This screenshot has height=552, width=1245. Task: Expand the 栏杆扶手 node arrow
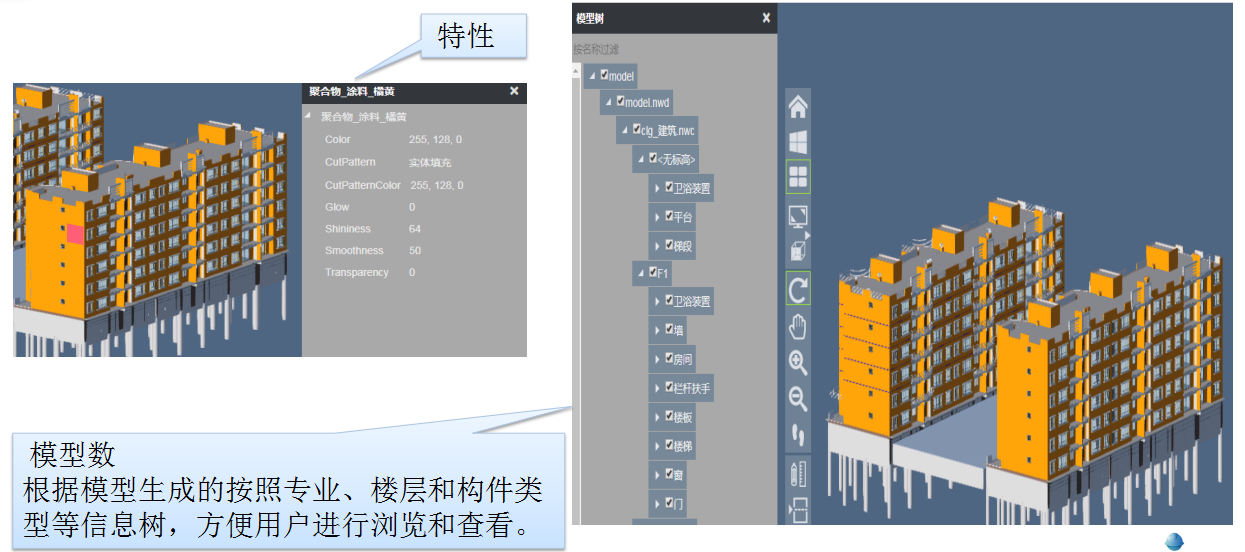point(657,388)
